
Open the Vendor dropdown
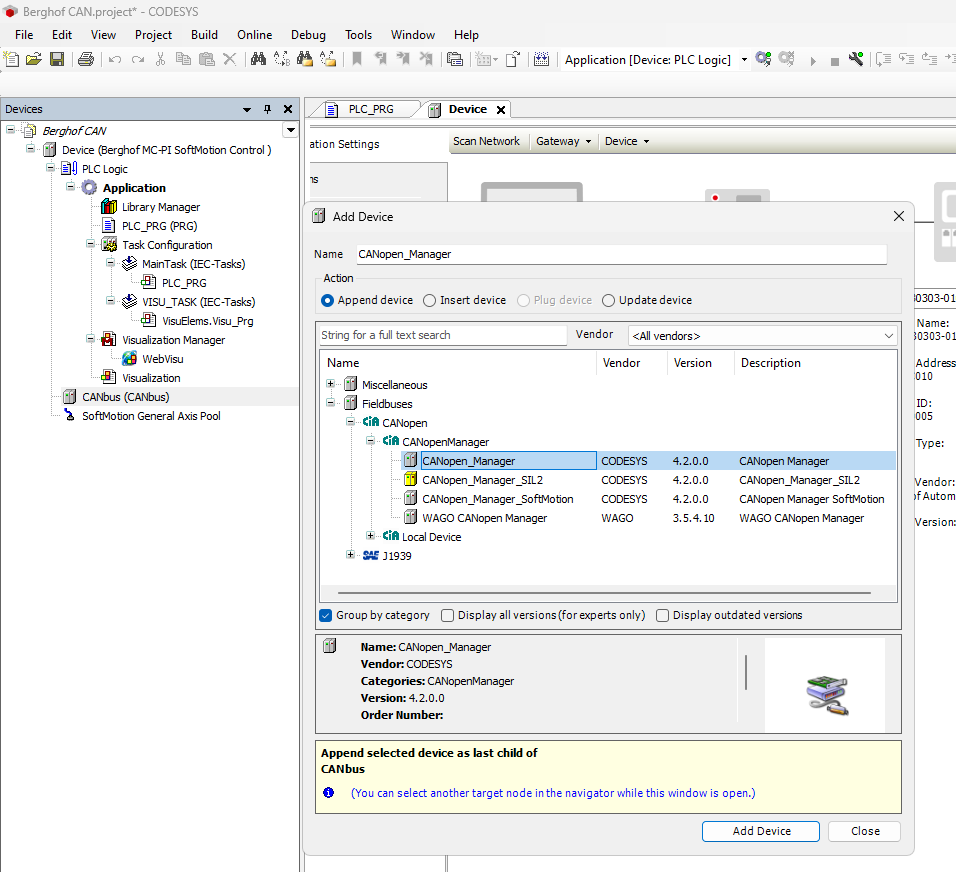tap(888, 335)
